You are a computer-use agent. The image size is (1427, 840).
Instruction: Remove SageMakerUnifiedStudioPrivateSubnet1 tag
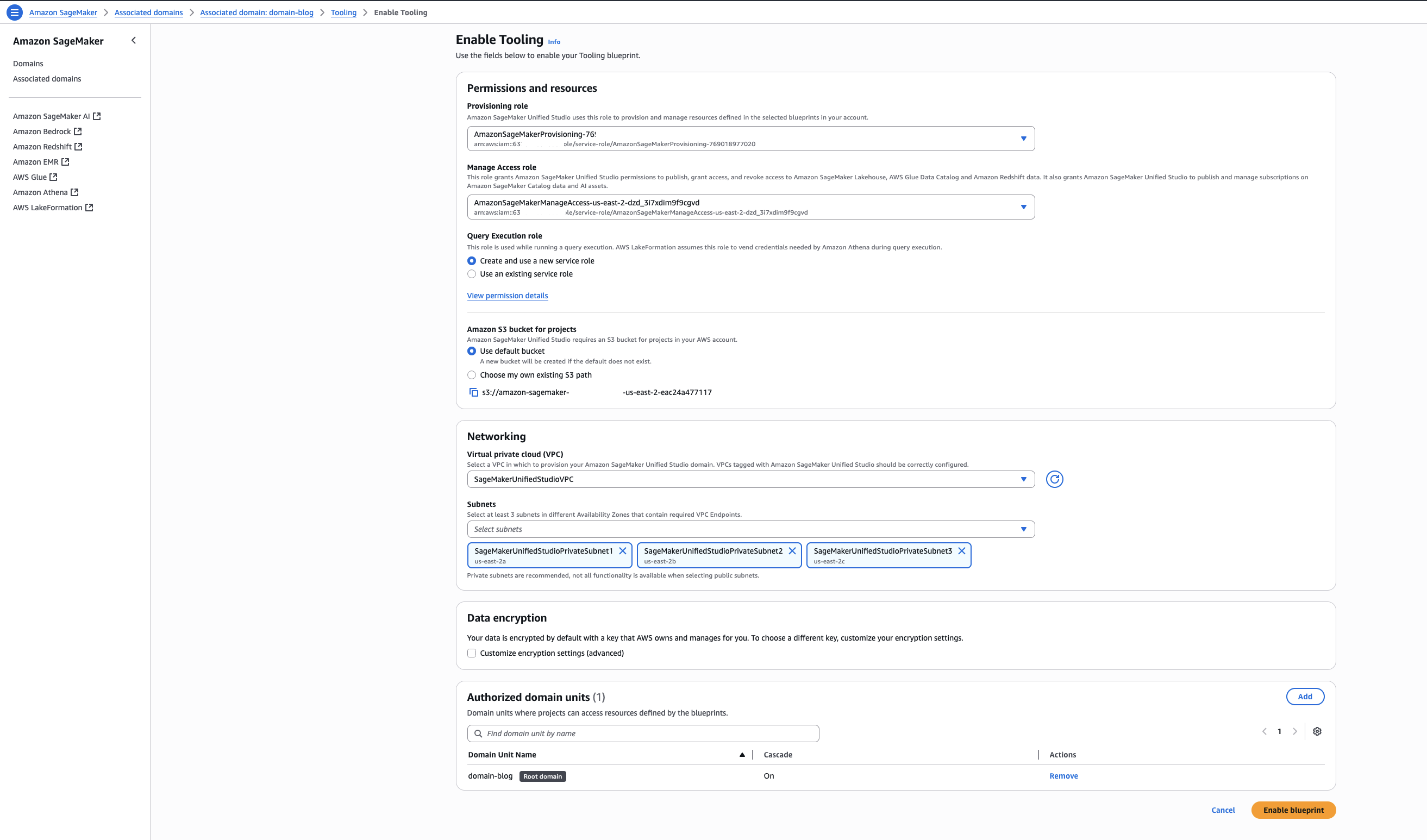pos(622,551)
